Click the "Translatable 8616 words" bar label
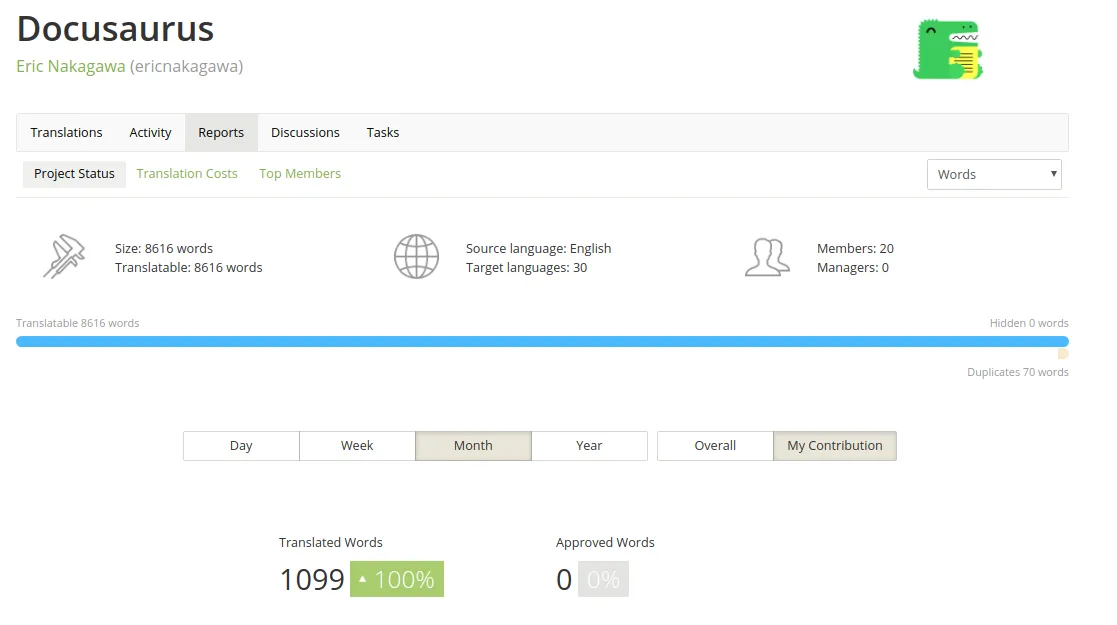Image resolution: width=1117 pixels, height=625 pixels. coord(78,323)
